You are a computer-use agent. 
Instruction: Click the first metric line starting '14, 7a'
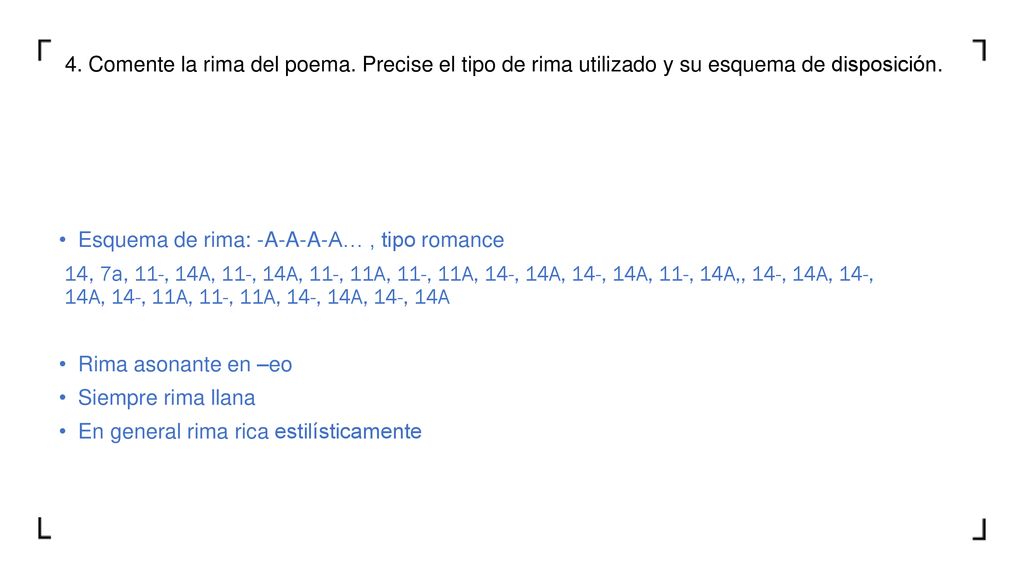469,274
